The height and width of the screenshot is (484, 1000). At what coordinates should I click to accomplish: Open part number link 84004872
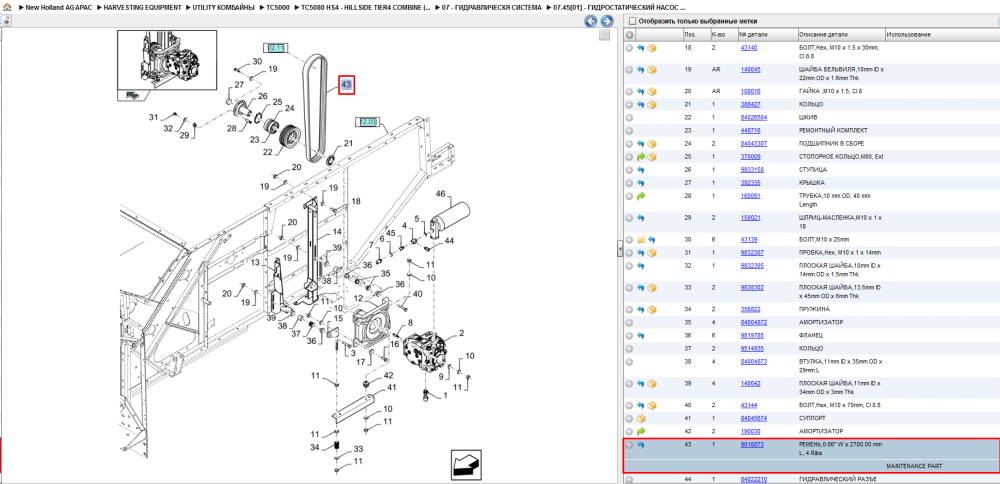tap(753, 323)
